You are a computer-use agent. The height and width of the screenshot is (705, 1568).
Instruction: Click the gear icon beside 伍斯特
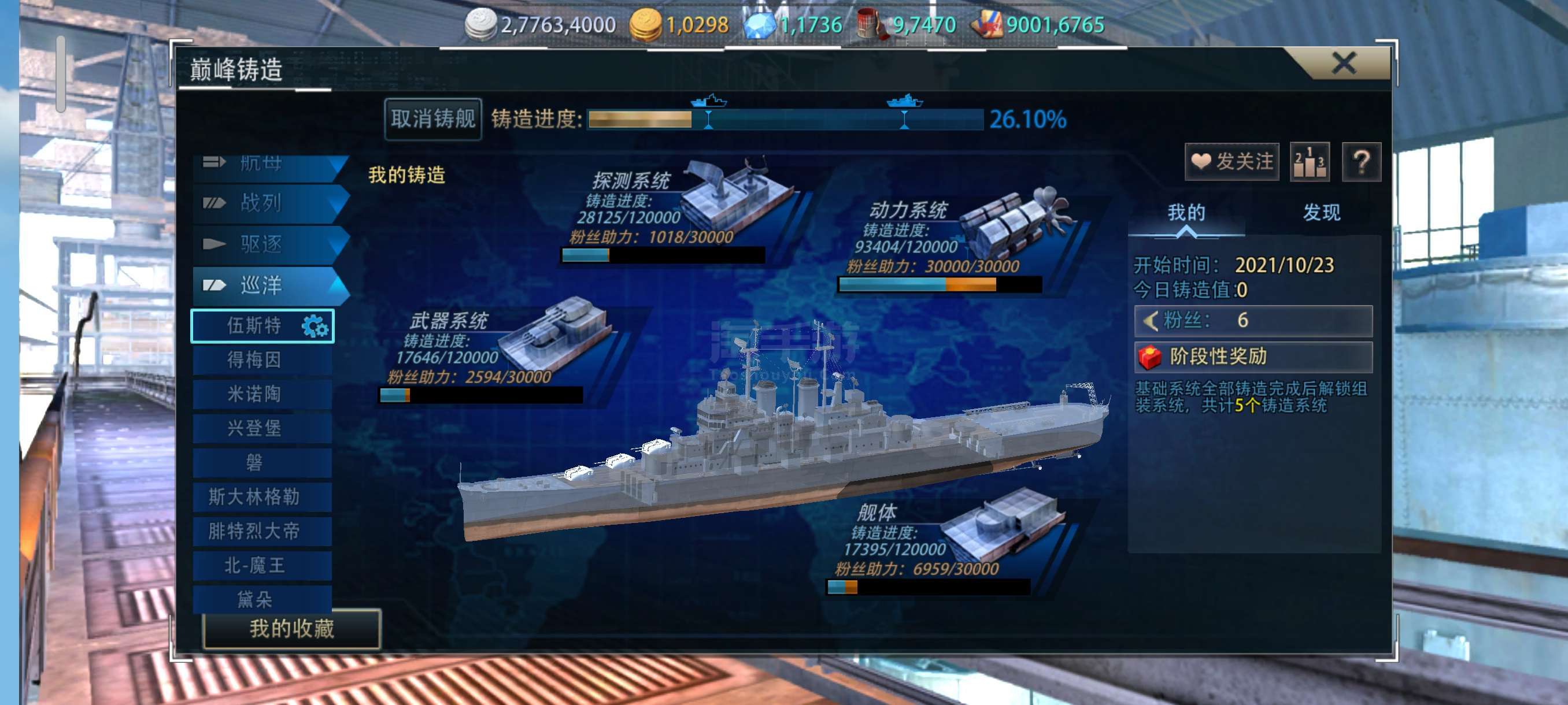point(315,326)
